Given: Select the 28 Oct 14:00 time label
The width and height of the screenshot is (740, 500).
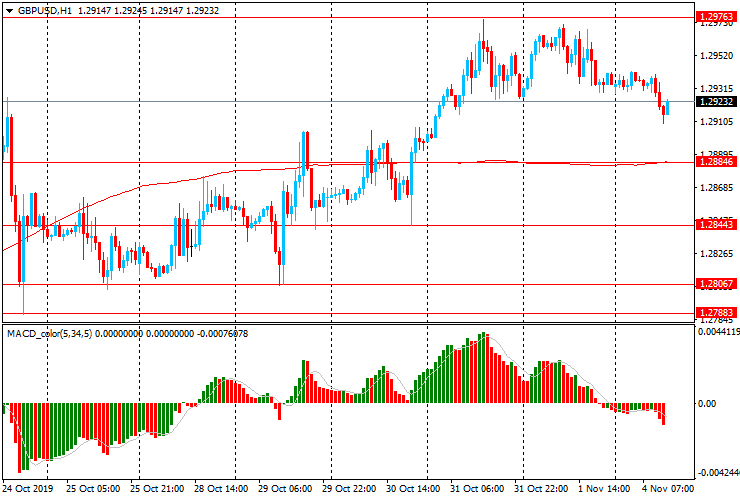Looking at the screenshot, I should tap(221, 490).
